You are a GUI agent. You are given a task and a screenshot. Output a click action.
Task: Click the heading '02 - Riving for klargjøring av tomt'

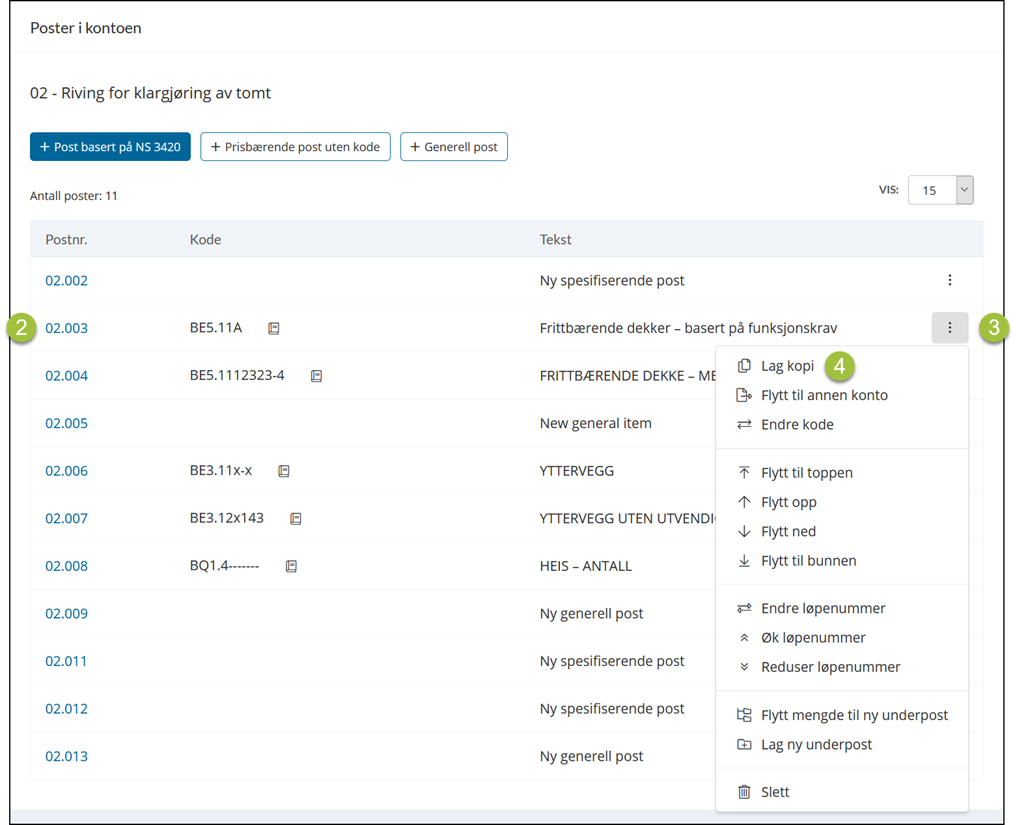150,93
